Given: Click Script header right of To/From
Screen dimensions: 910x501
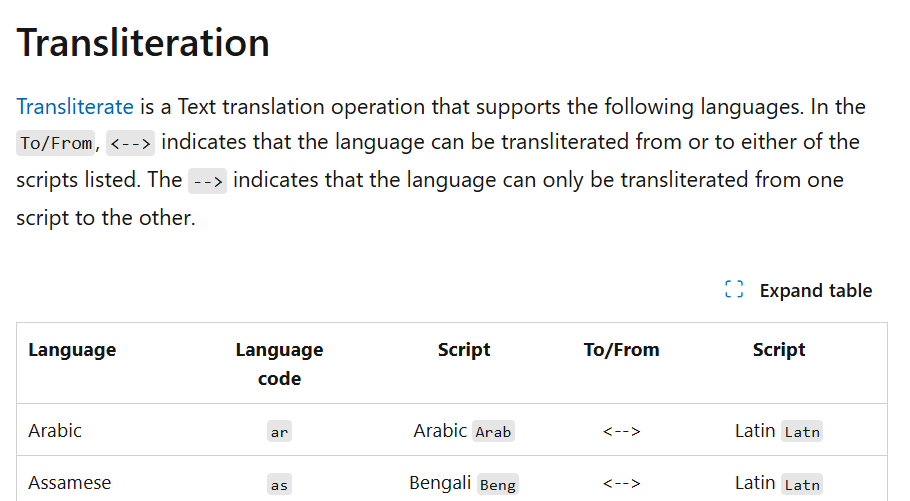Looking at the screenshot, I should tap(779, 350).
